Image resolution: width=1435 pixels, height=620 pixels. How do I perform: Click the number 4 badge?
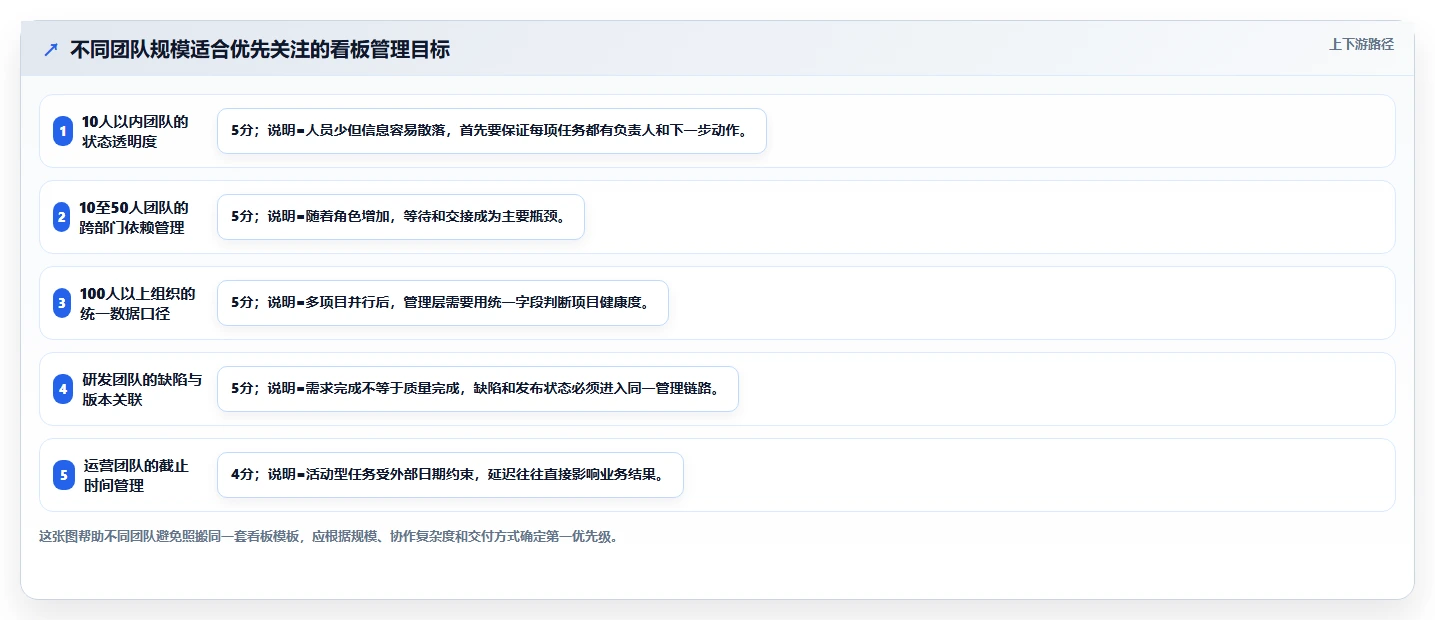pos(64,389)
